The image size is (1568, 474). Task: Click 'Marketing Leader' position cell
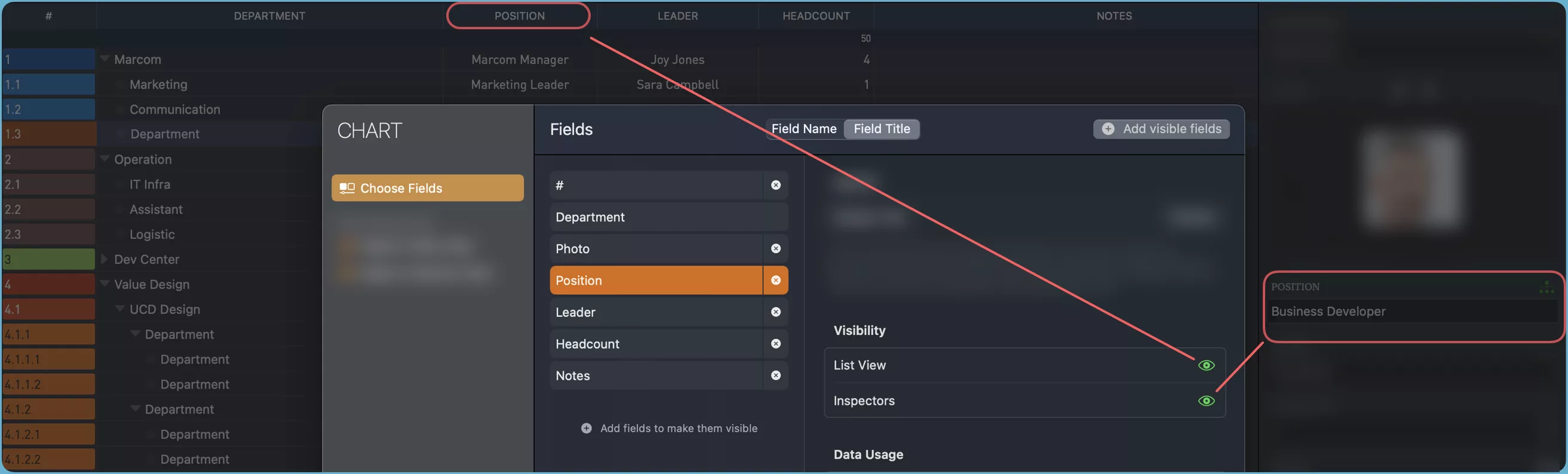pos(520,85)
